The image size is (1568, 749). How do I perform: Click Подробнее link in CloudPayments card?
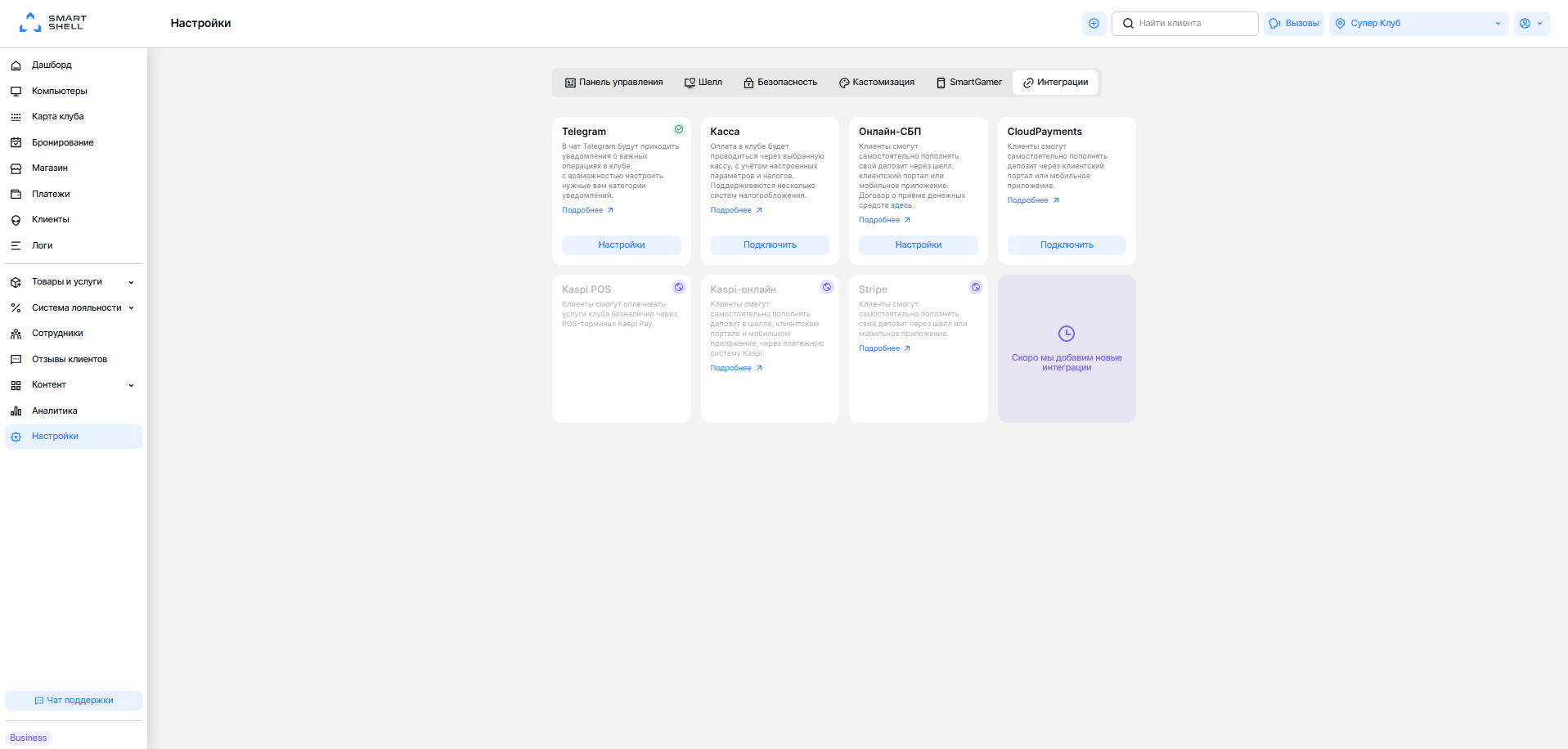(x=1033, y=201)
